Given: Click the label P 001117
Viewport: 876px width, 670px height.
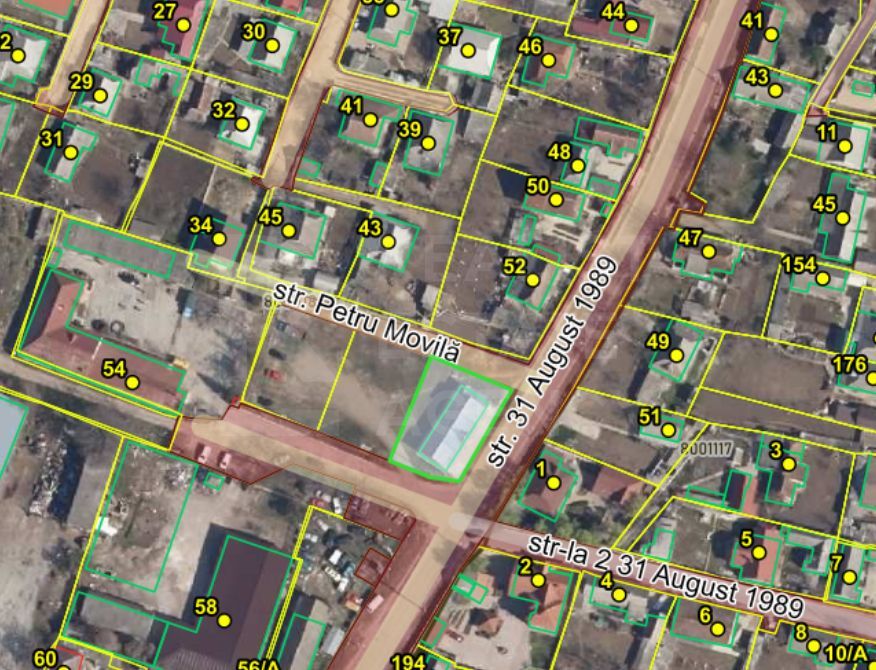Looking at the screenshot, I should click(x=706, y=448).
